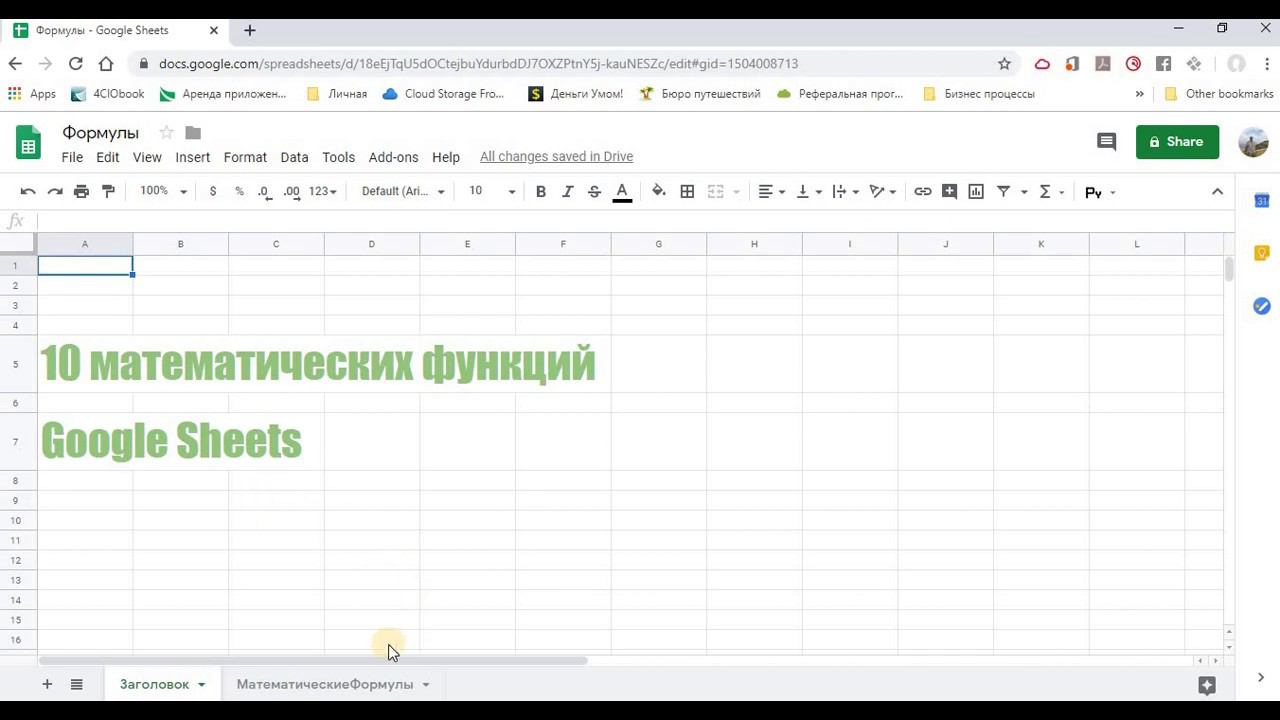The image size is (1280, 720).
Task: Open Google Calendar in the side panel
Action: click(1262, 201)
